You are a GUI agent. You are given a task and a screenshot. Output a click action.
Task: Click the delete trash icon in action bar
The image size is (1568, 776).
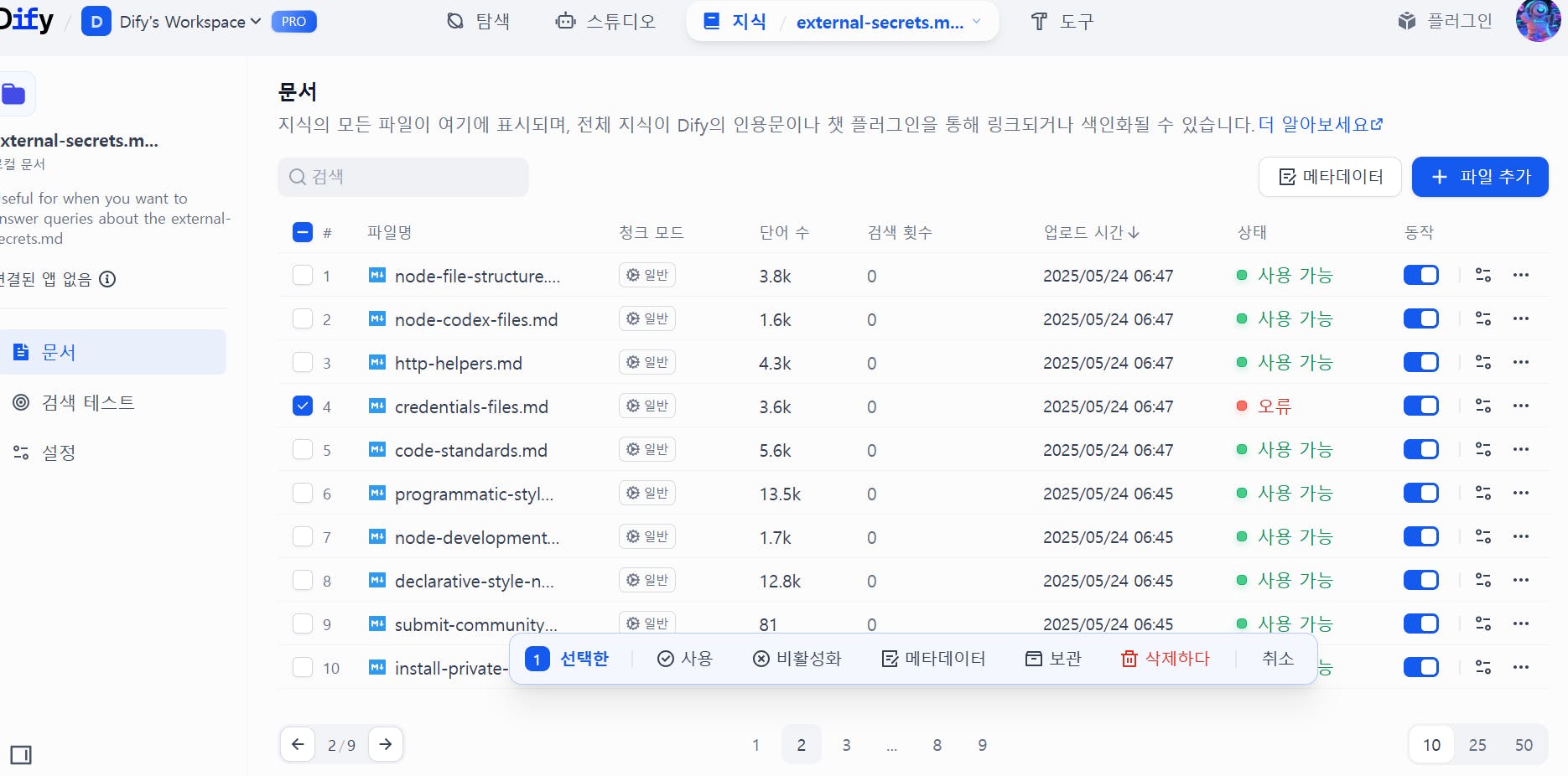pos(1129,659)
